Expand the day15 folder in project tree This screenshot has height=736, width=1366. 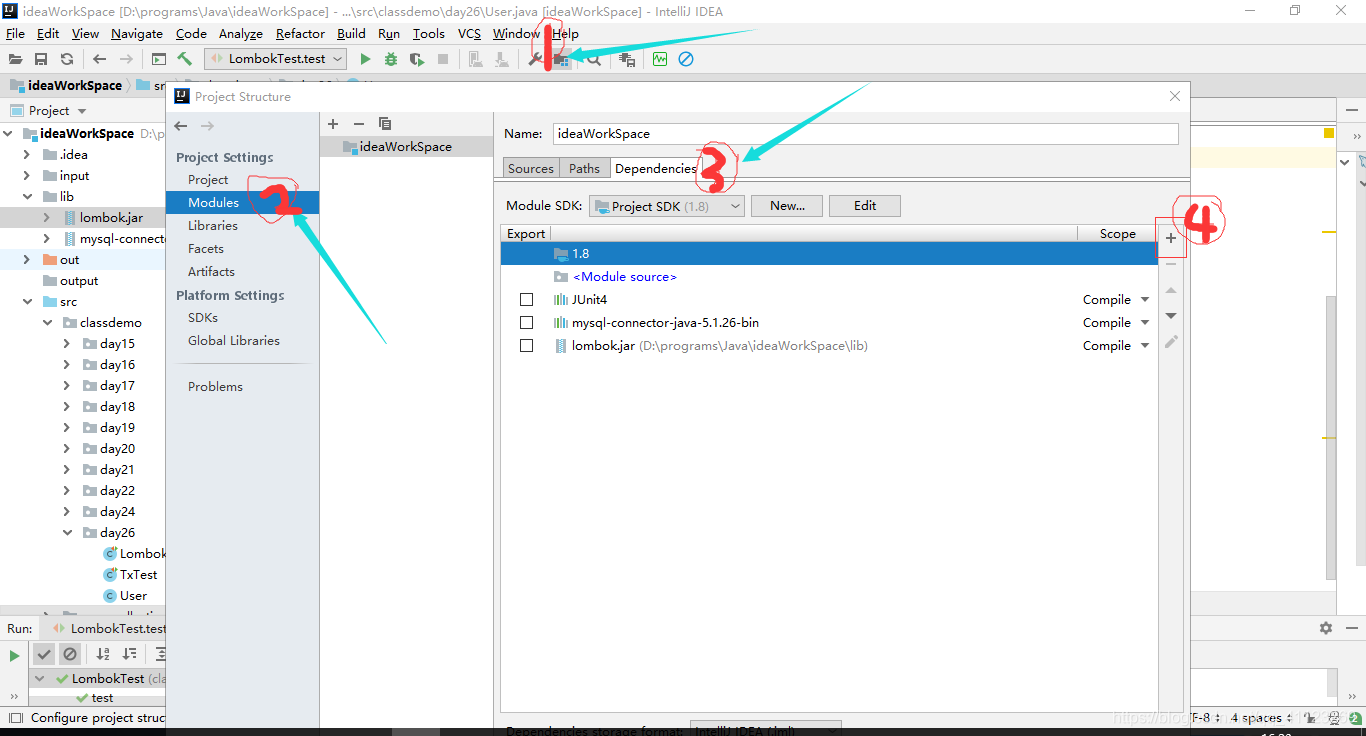[67, 344]
